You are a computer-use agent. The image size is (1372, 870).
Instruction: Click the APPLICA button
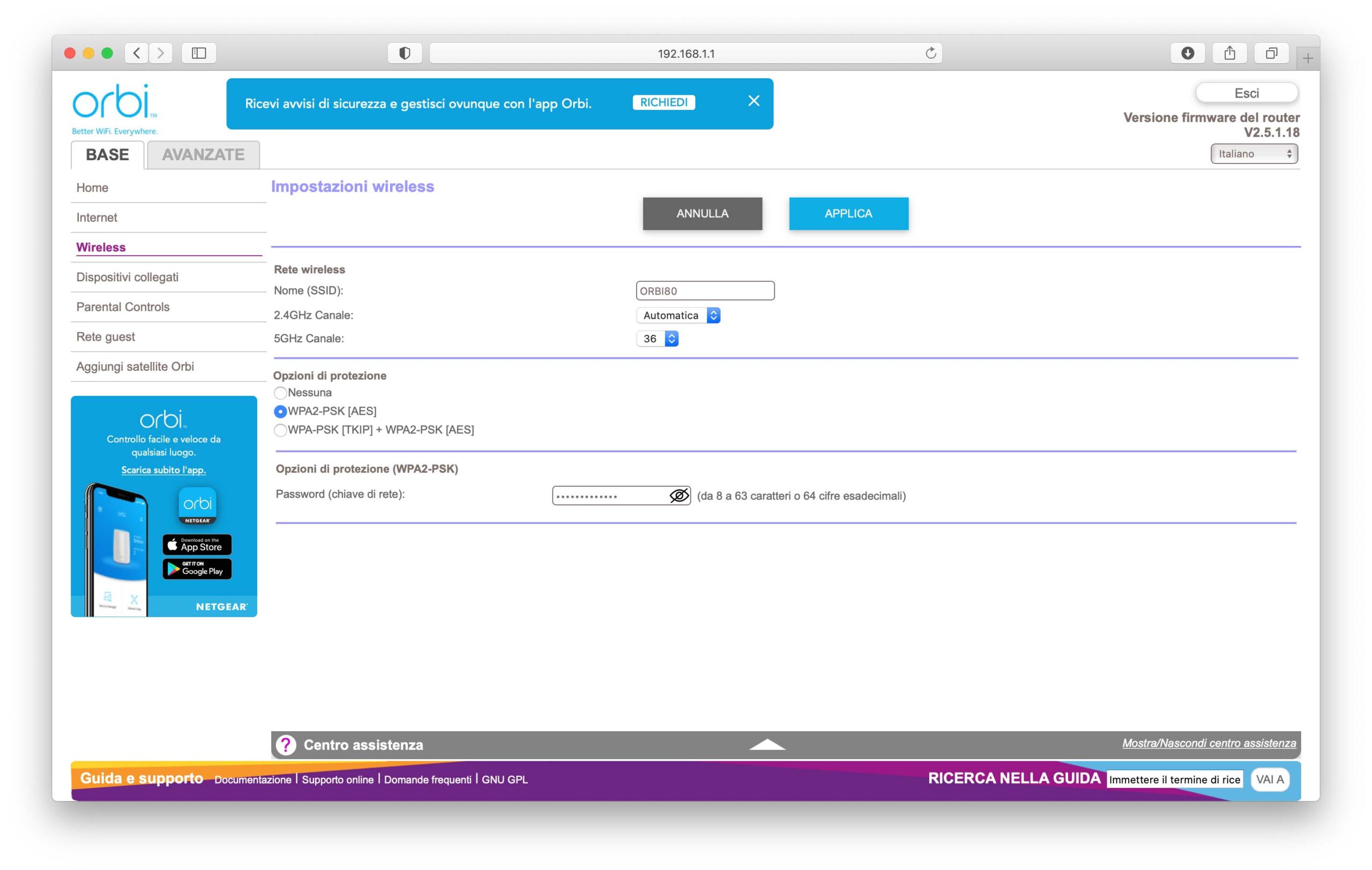848,214
